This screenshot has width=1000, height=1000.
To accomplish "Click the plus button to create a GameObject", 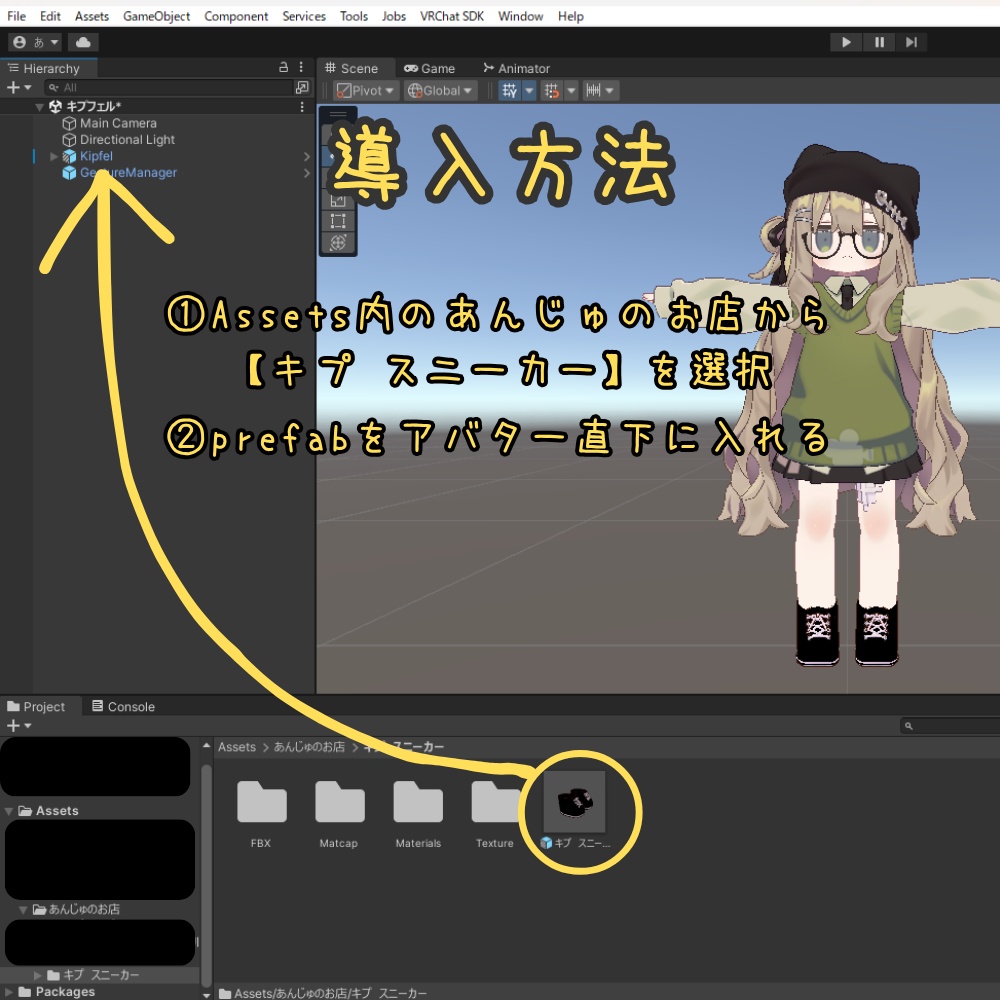I will [x=12, y=87].
